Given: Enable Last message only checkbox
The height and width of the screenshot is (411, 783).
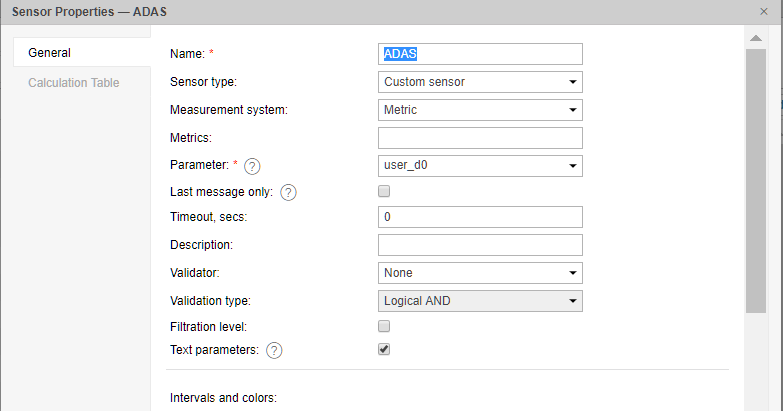Looking at the screenshot, I should coord(384,191).
